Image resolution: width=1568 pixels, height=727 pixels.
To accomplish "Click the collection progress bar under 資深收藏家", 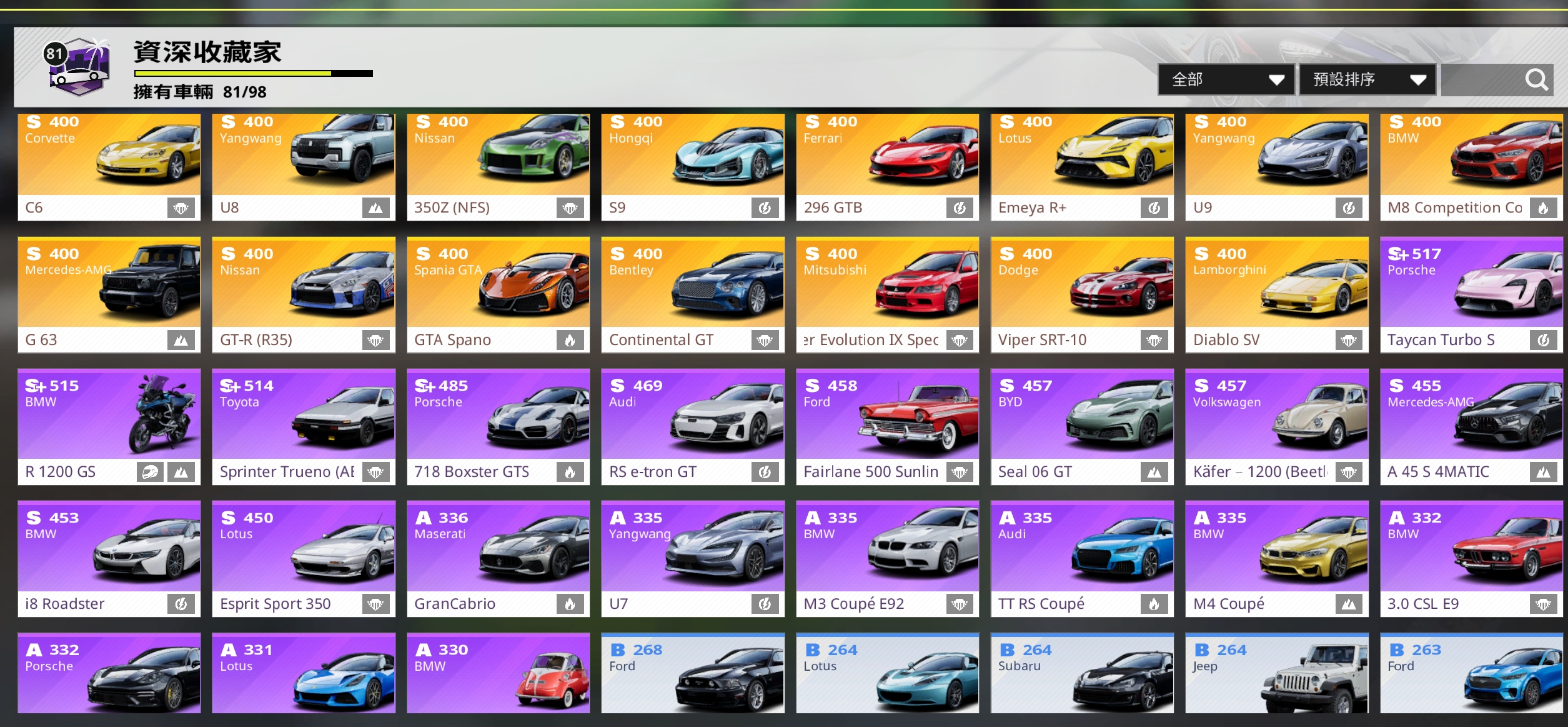I will 253,74.
